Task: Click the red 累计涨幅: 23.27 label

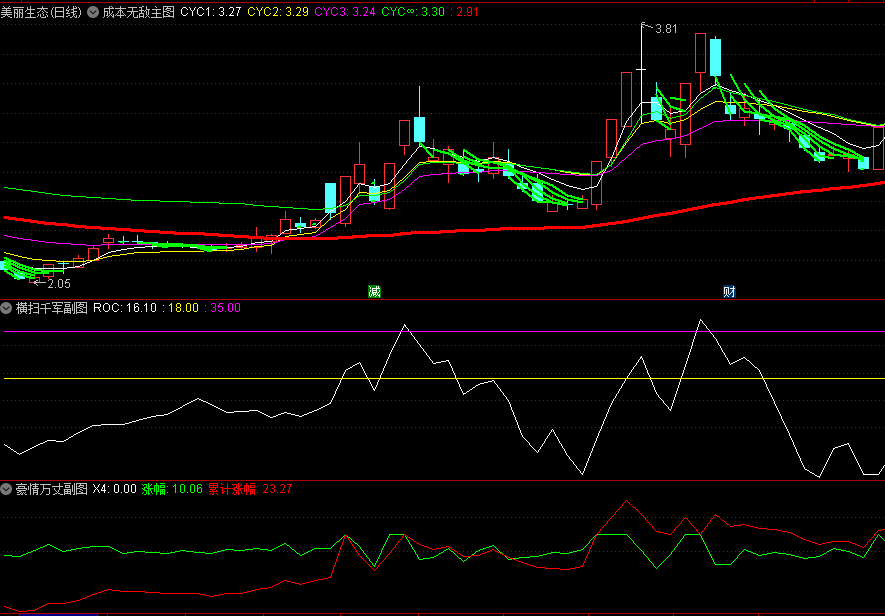Action: point(250,489)
